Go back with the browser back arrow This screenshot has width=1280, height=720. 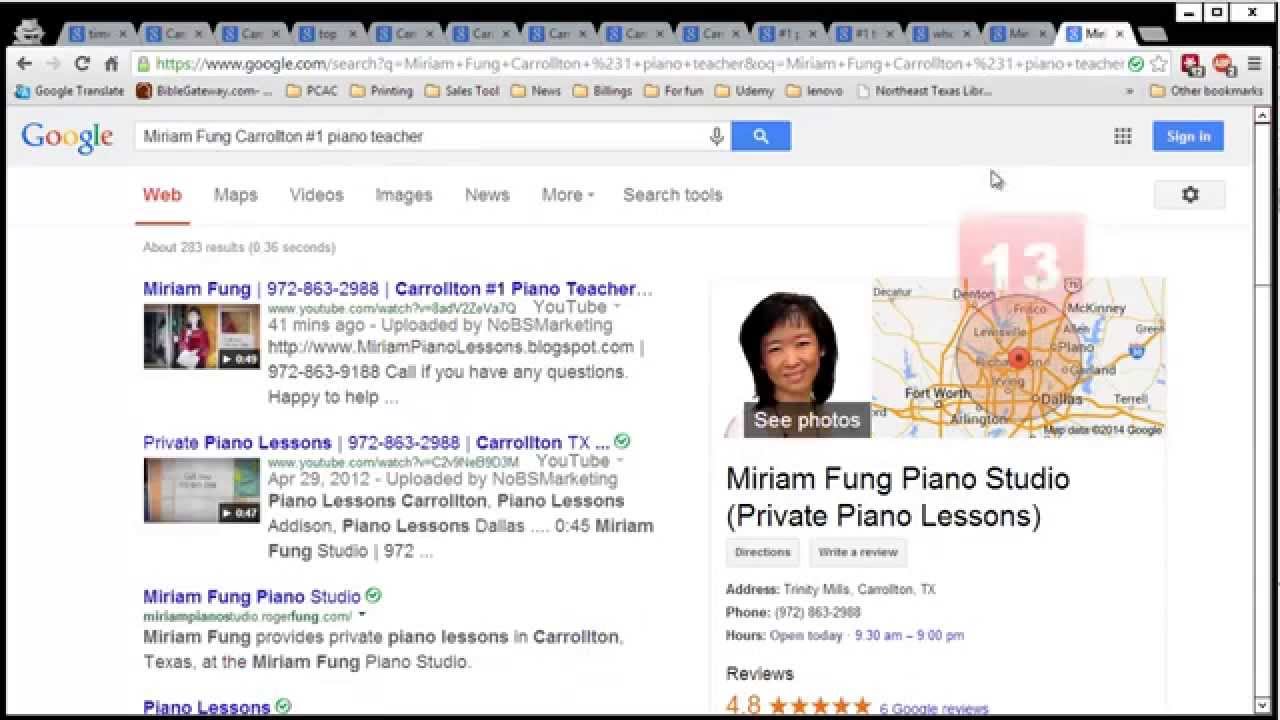coord(25,64)
